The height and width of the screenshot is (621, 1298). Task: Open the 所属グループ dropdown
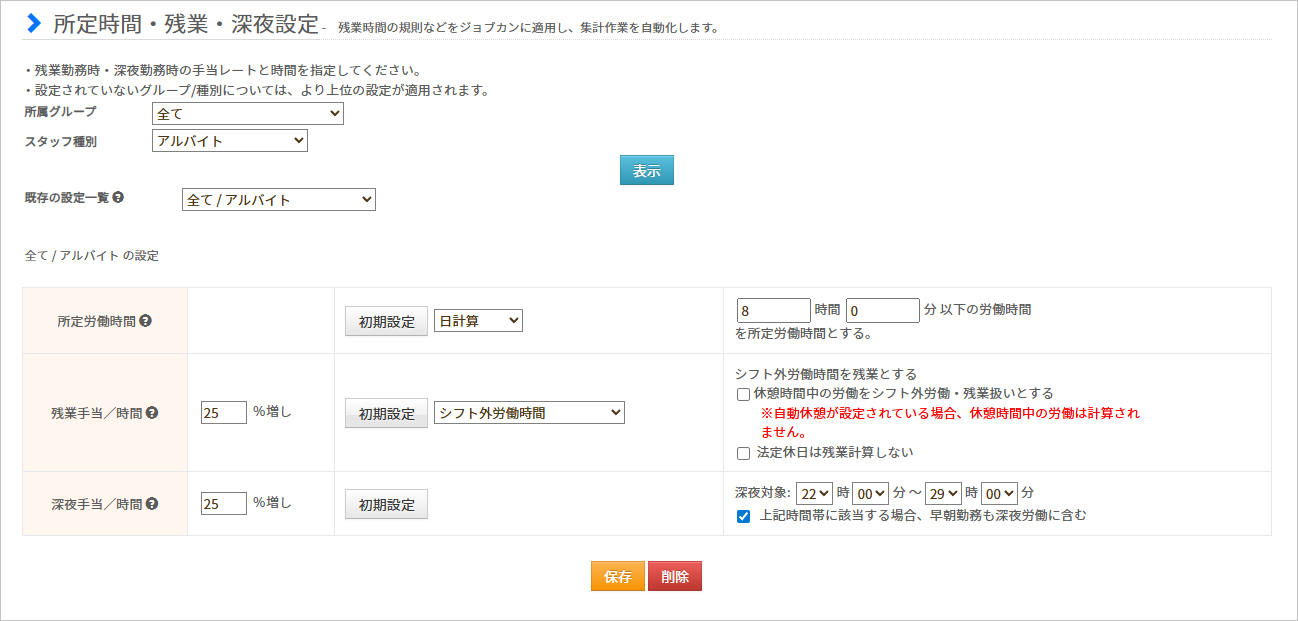[x=248, y=114]
